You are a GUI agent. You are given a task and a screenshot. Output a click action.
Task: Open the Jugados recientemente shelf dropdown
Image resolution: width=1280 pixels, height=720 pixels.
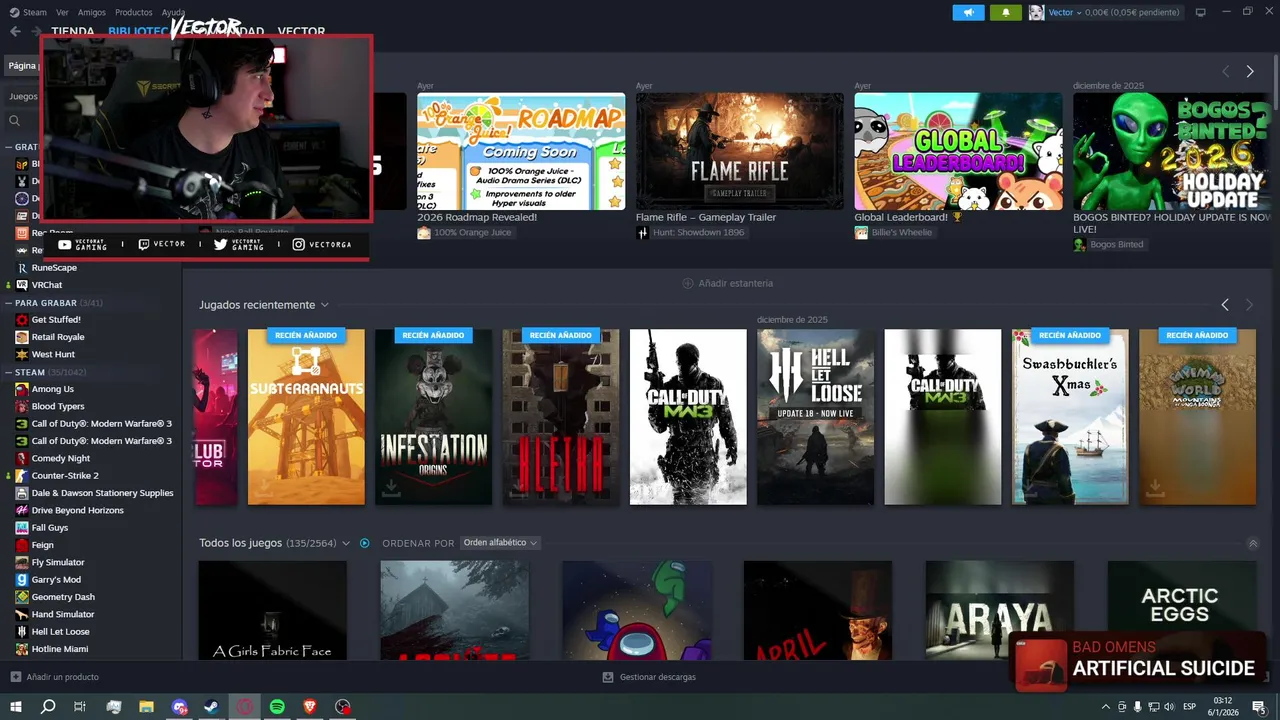pyautogui.click(x=324, y=305)
